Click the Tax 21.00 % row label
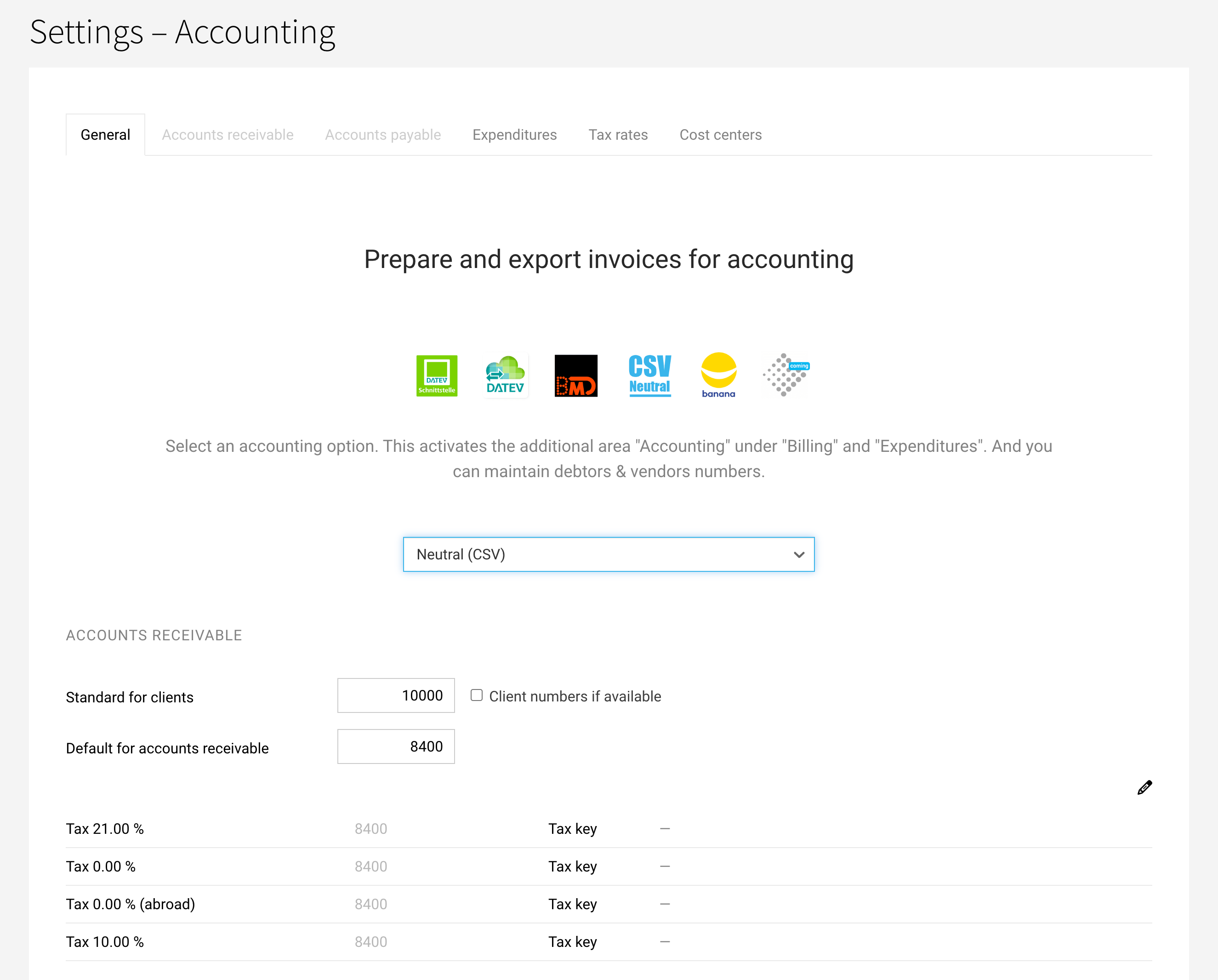The image size is (1218, 980). click(x=105, y=829)
